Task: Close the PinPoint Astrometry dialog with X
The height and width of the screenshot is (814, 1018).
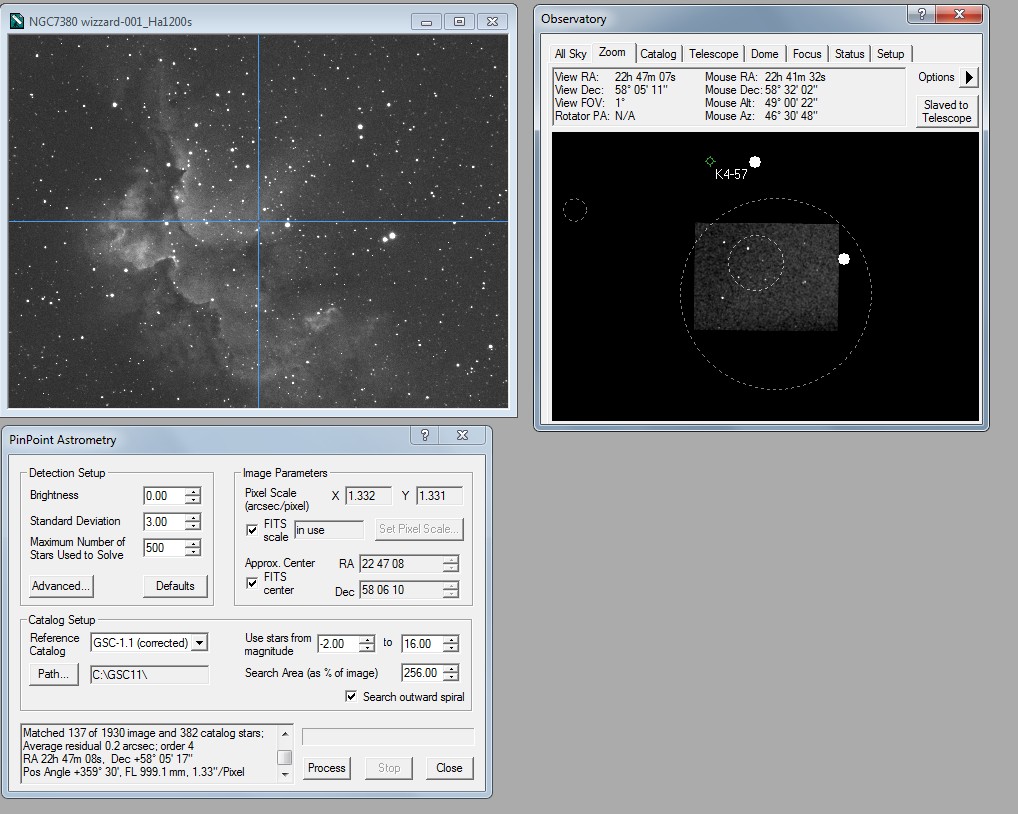Action: coord(462,435)
